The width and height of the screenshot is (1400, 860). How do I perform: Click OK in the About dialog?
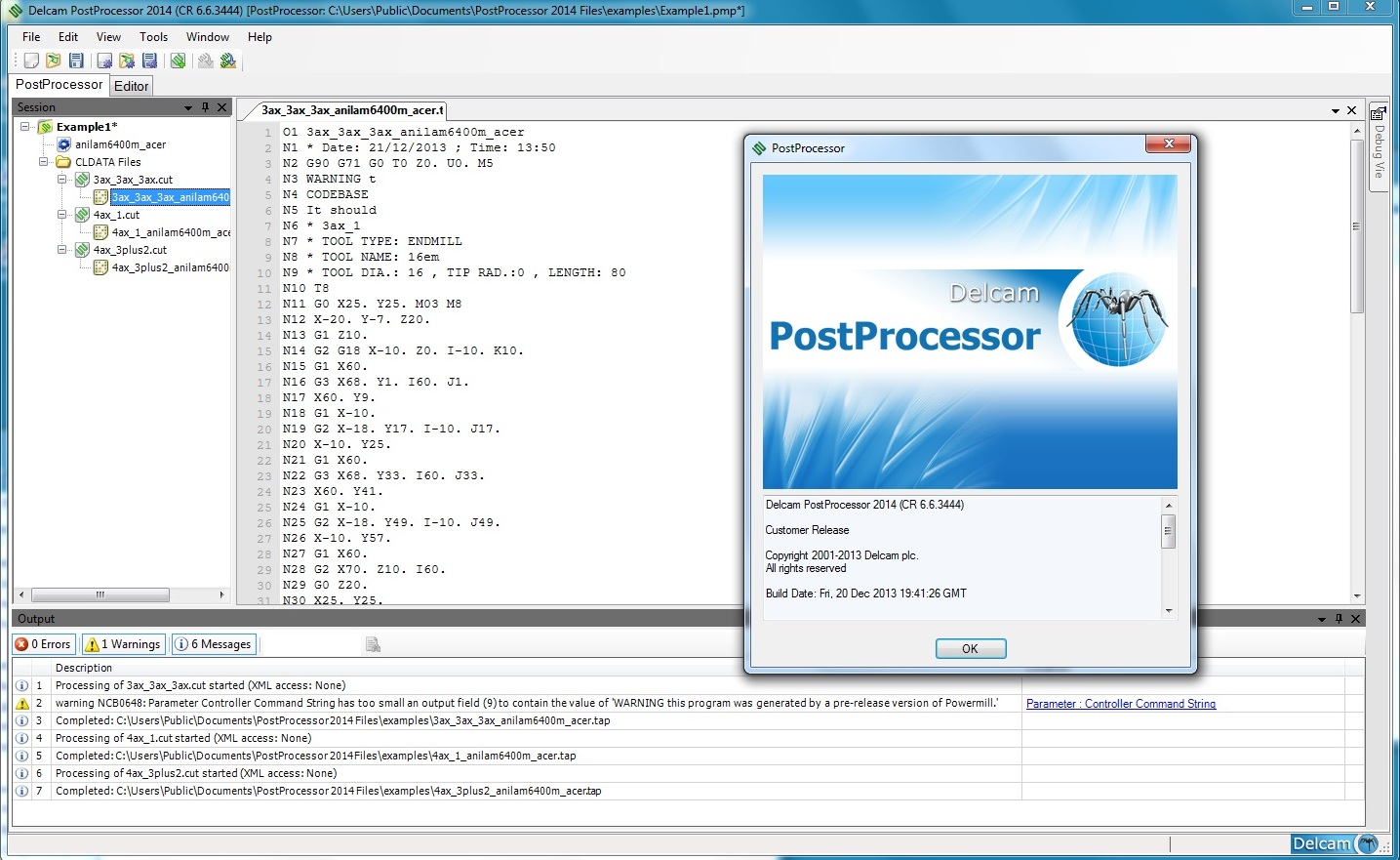pos(971,648)
